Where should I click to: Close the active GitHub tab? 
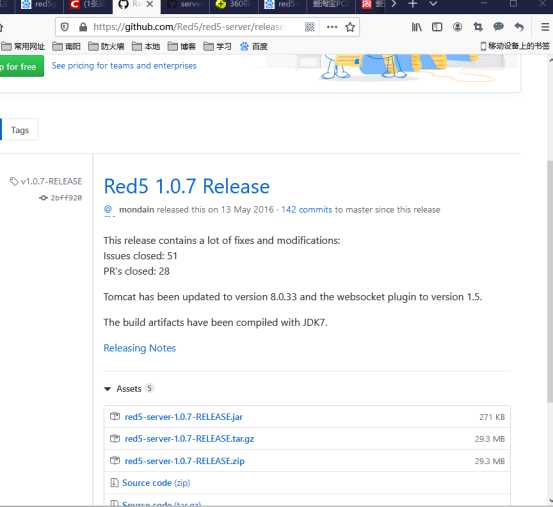(x=150, y=4)
